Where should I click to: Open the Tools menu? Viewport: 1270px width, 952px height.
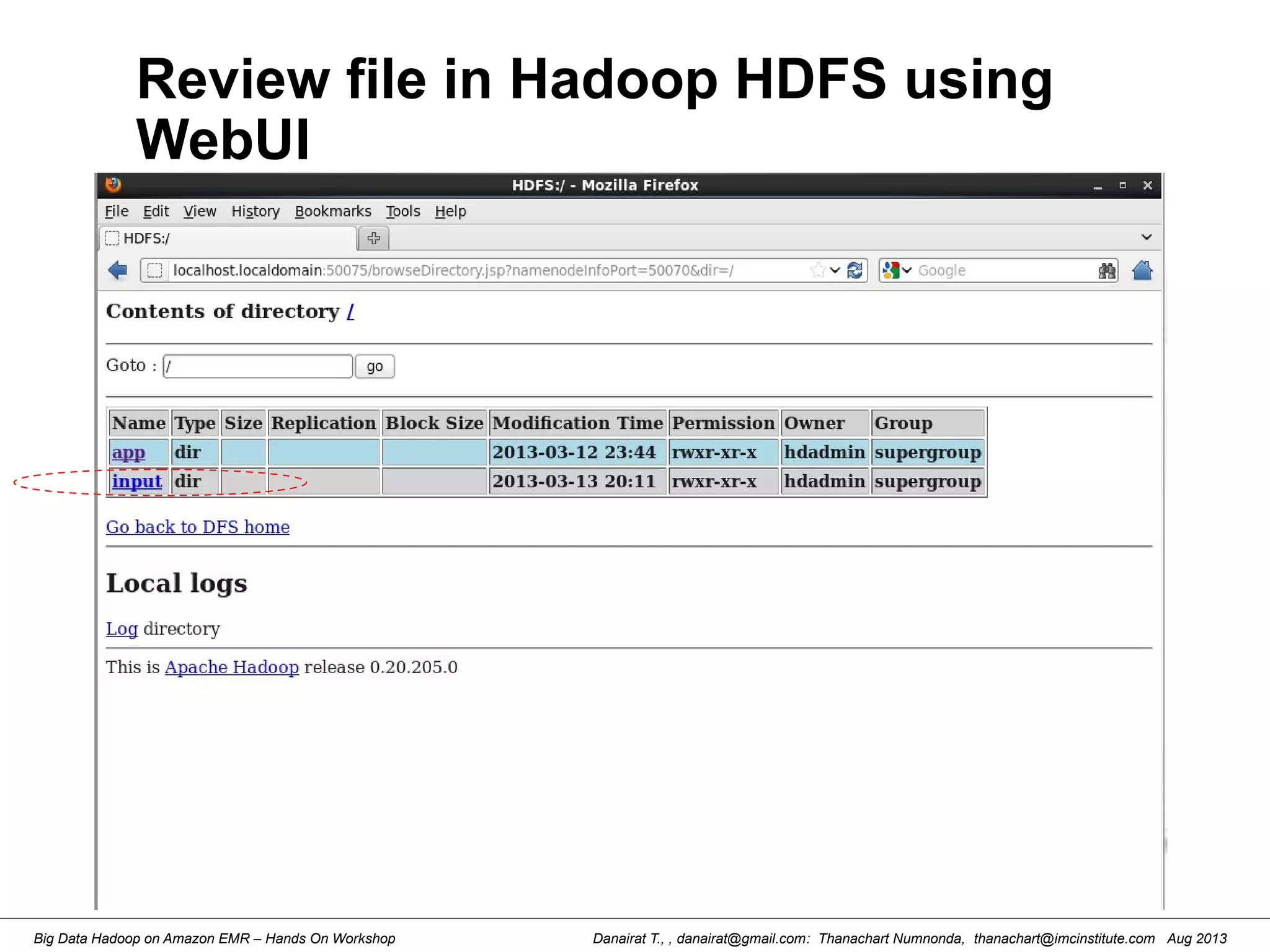pos(403,211)
